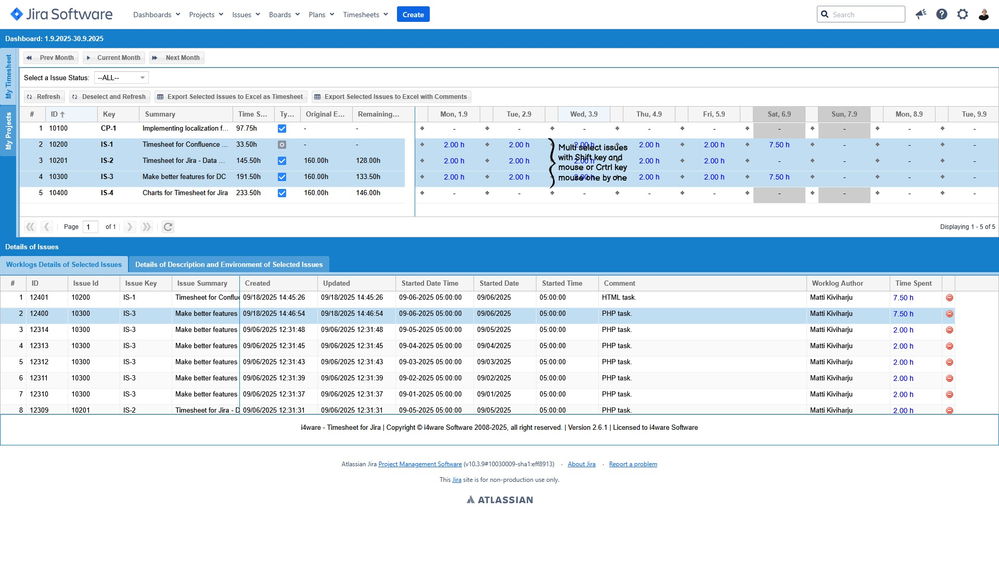The width and height of the screenshot is (999, 562).
Task: Toggle the checkbox for issue IS-2
Action: tap(282, 161)
